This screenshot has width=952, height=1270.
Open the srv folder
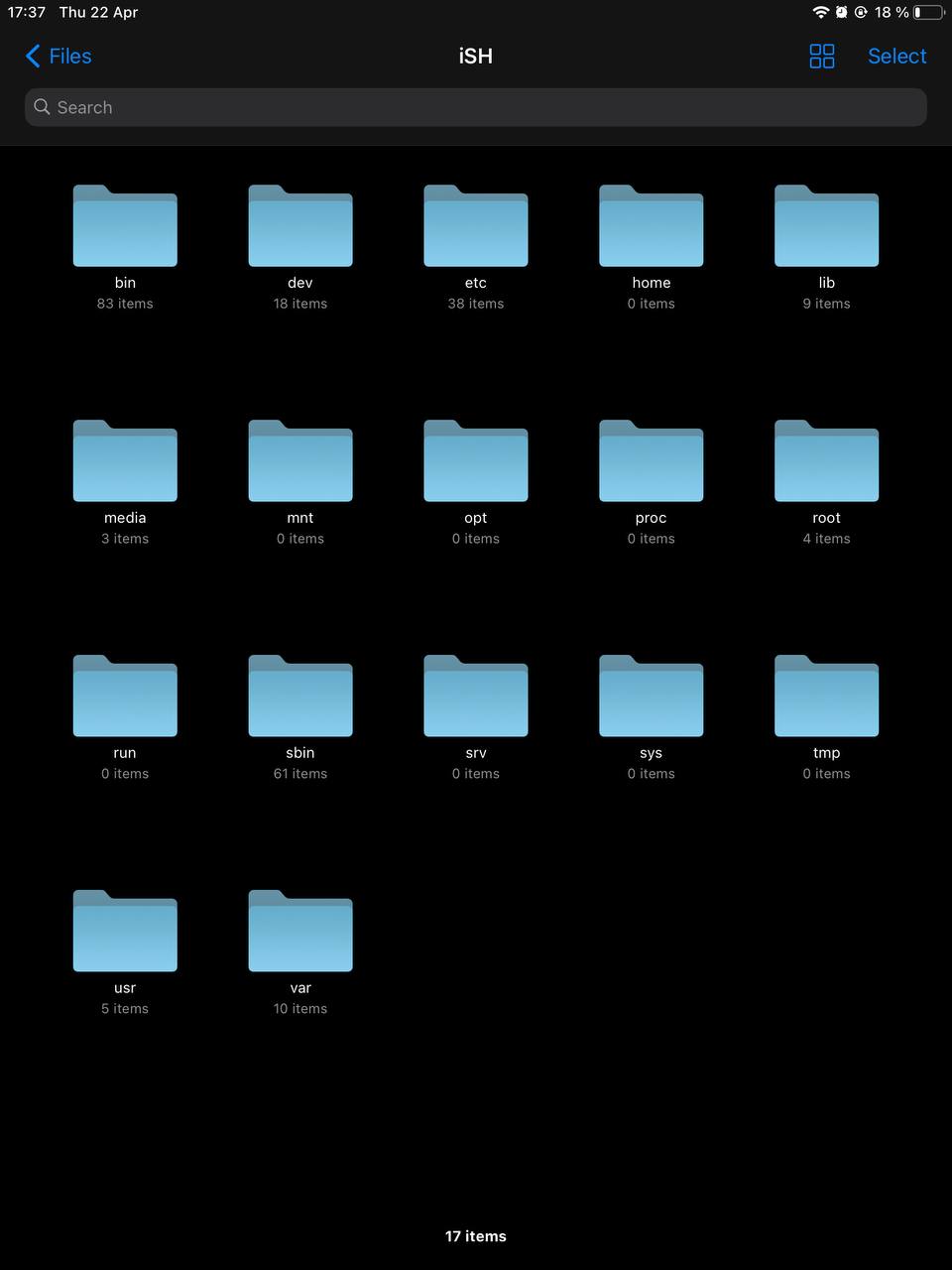pos(476,697)
